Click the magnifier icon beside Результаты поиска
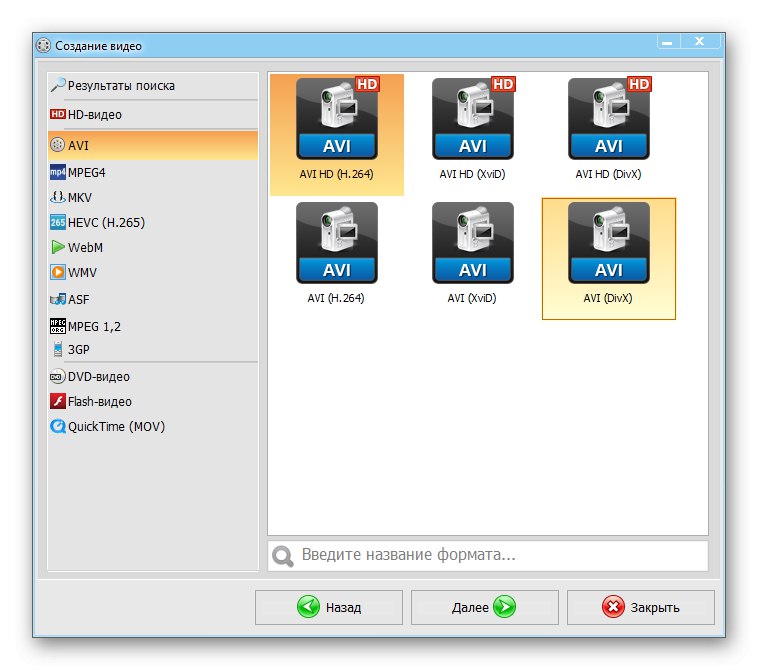The height and width of the screenshot is (670, 758). [x=58, y=85]
